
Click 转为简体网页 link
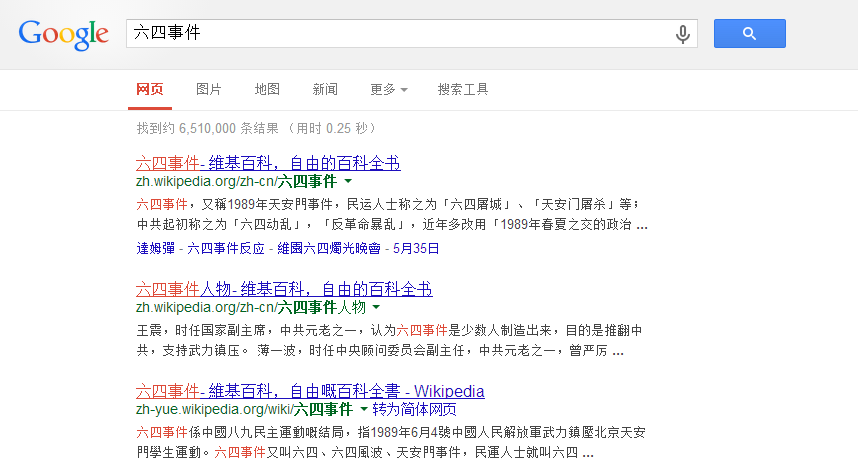click(x=415, y=410)
